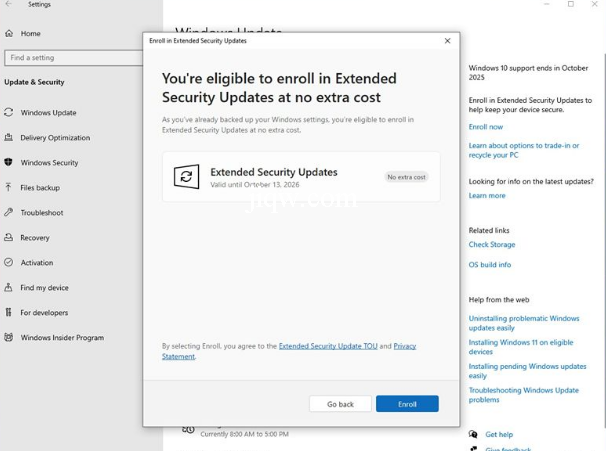Maximize the Settings window
The width and height of the screenshot is (606, 451).
click(571, 4)
